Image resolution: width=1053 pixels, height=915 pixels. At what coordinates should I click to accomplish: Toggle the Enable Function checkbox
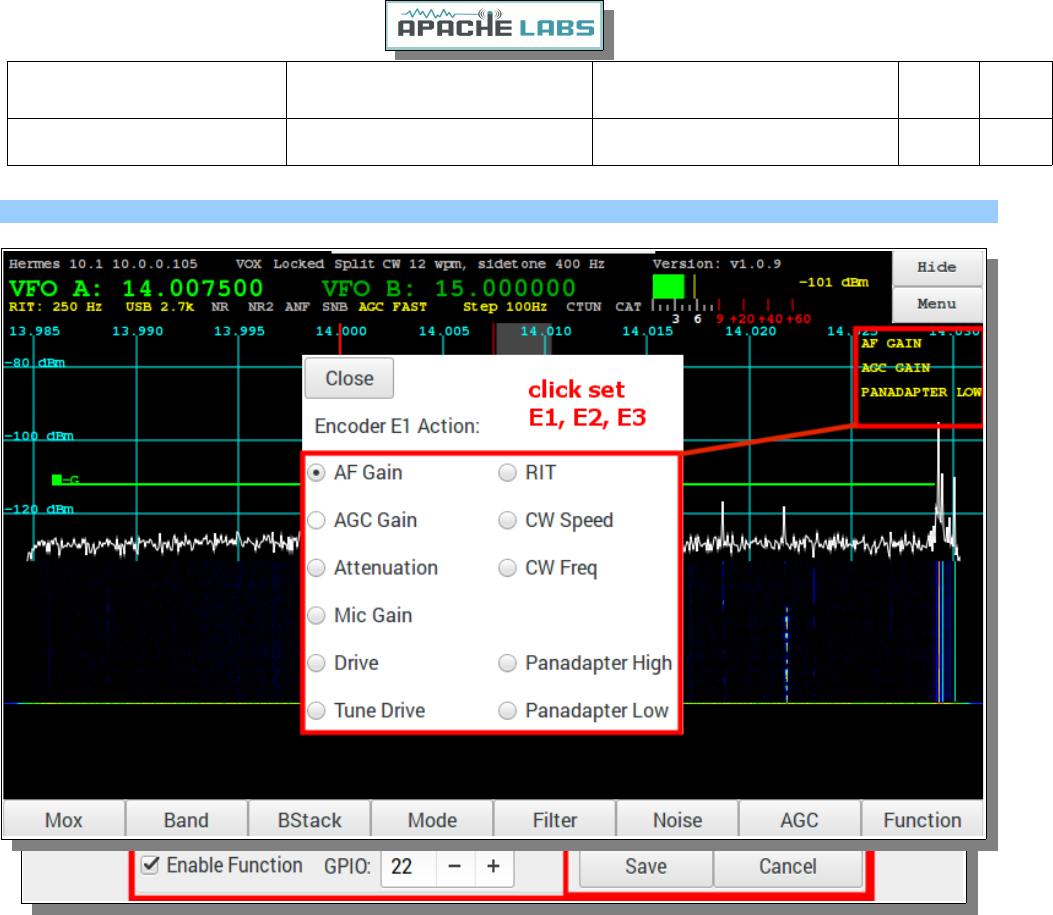pos(150,865)
